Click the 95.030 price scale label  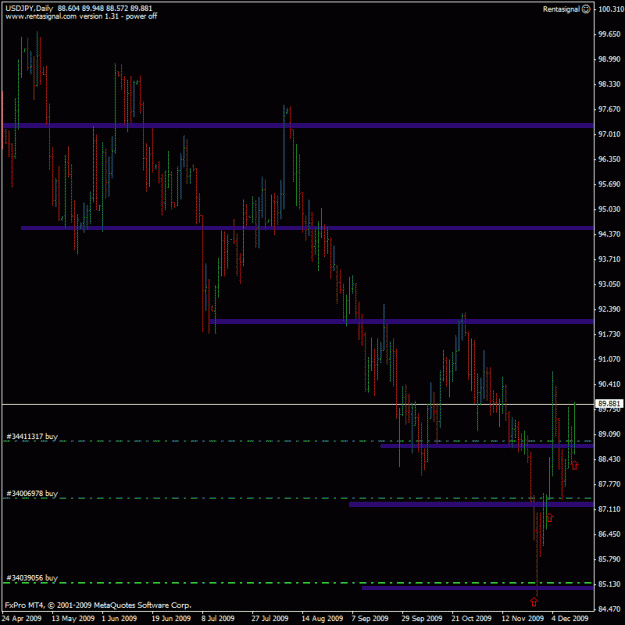[x=610, y=209]
